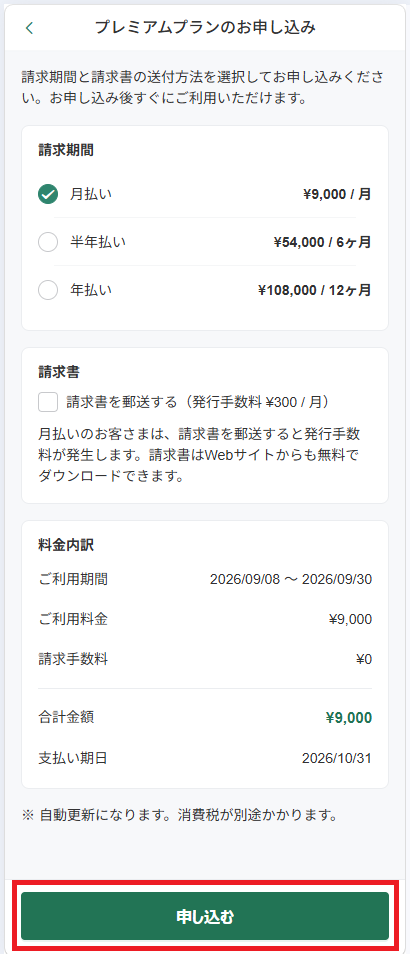The height and width of the screenshot is (954, 410).
Task: Click the 半年払い option label
Action: click(x=98, y=242)
